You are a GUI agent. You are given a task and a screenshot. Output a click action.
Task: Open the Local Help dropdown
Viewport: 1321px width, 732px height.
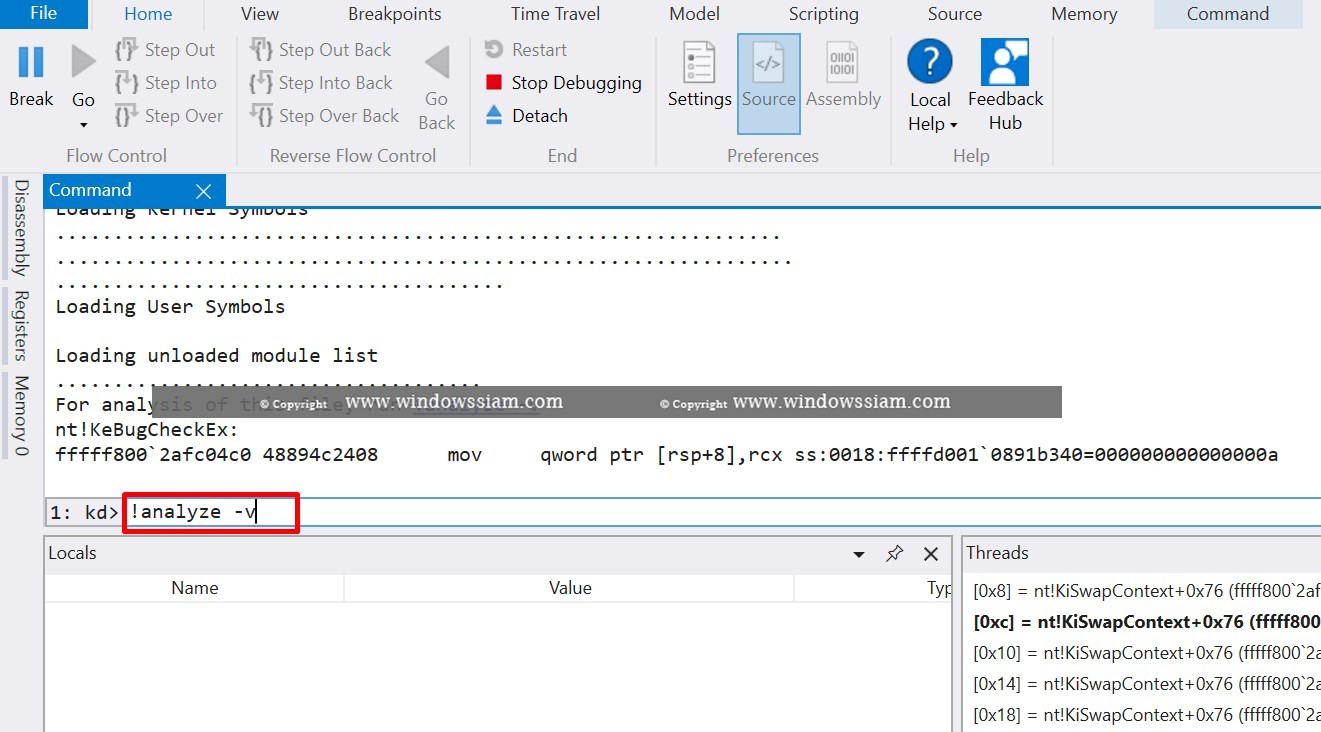tap(930, 88)
